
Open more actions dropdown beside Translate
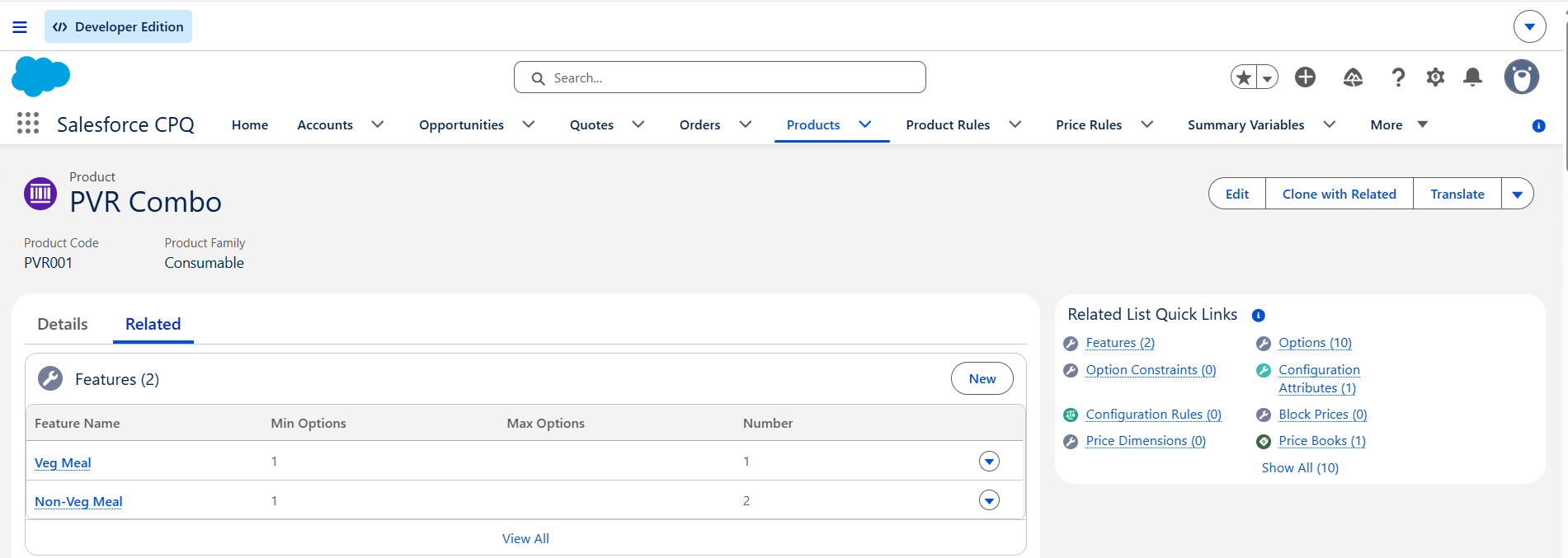click(x=1518, y=194)
